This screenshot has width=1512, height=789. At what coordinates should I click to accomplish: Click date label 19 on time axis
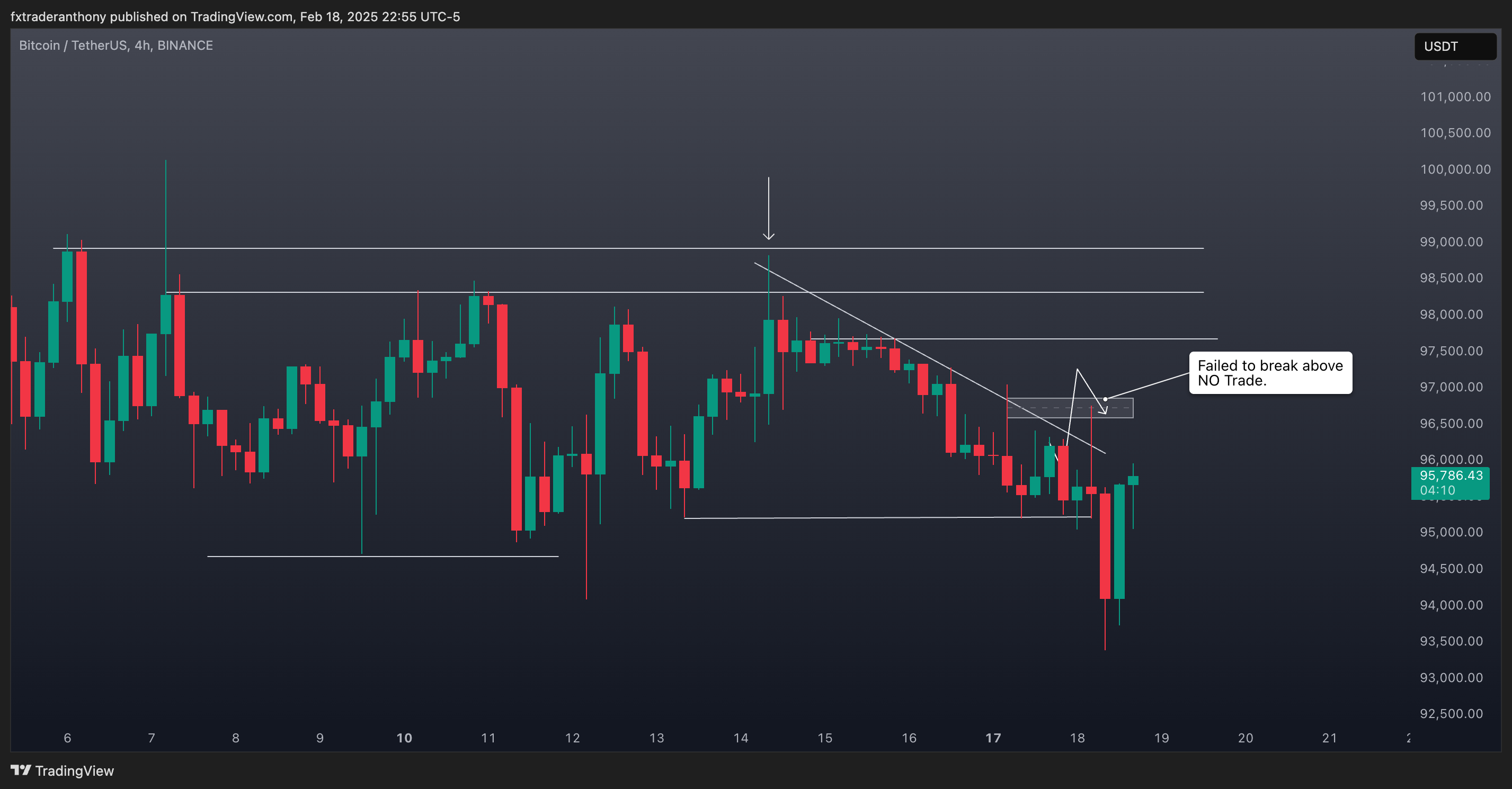coord(1162,738)
